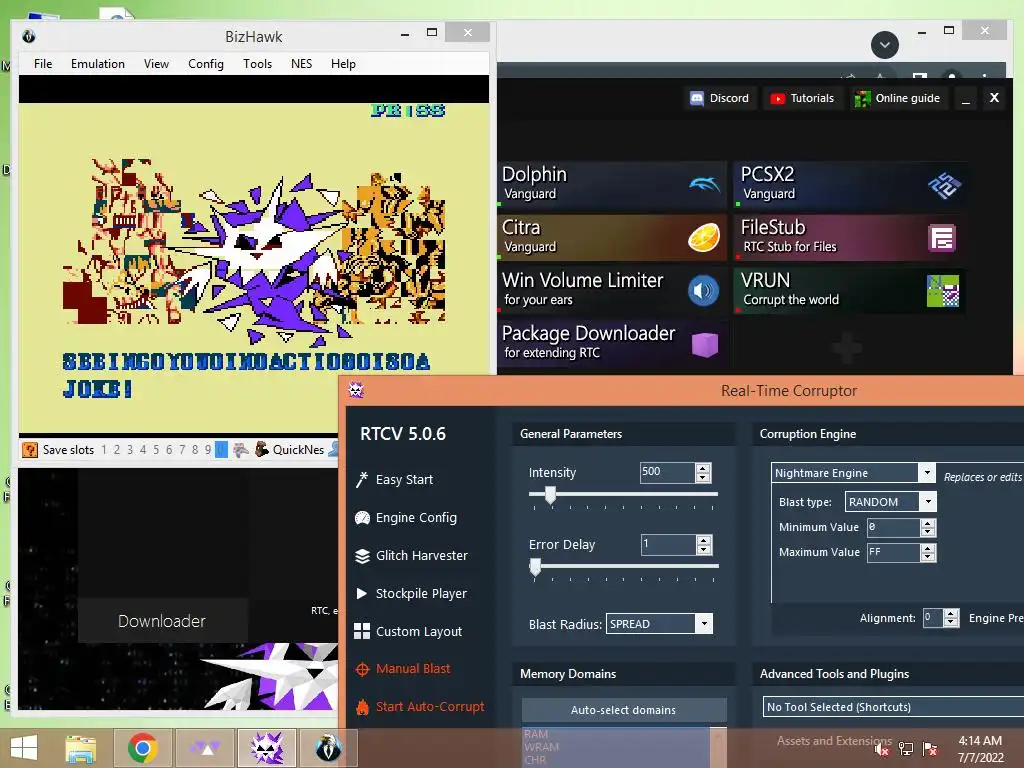Open Google Chrome from the taskbar
This screenshot has height=768, width=1024.
click(142, 748)
